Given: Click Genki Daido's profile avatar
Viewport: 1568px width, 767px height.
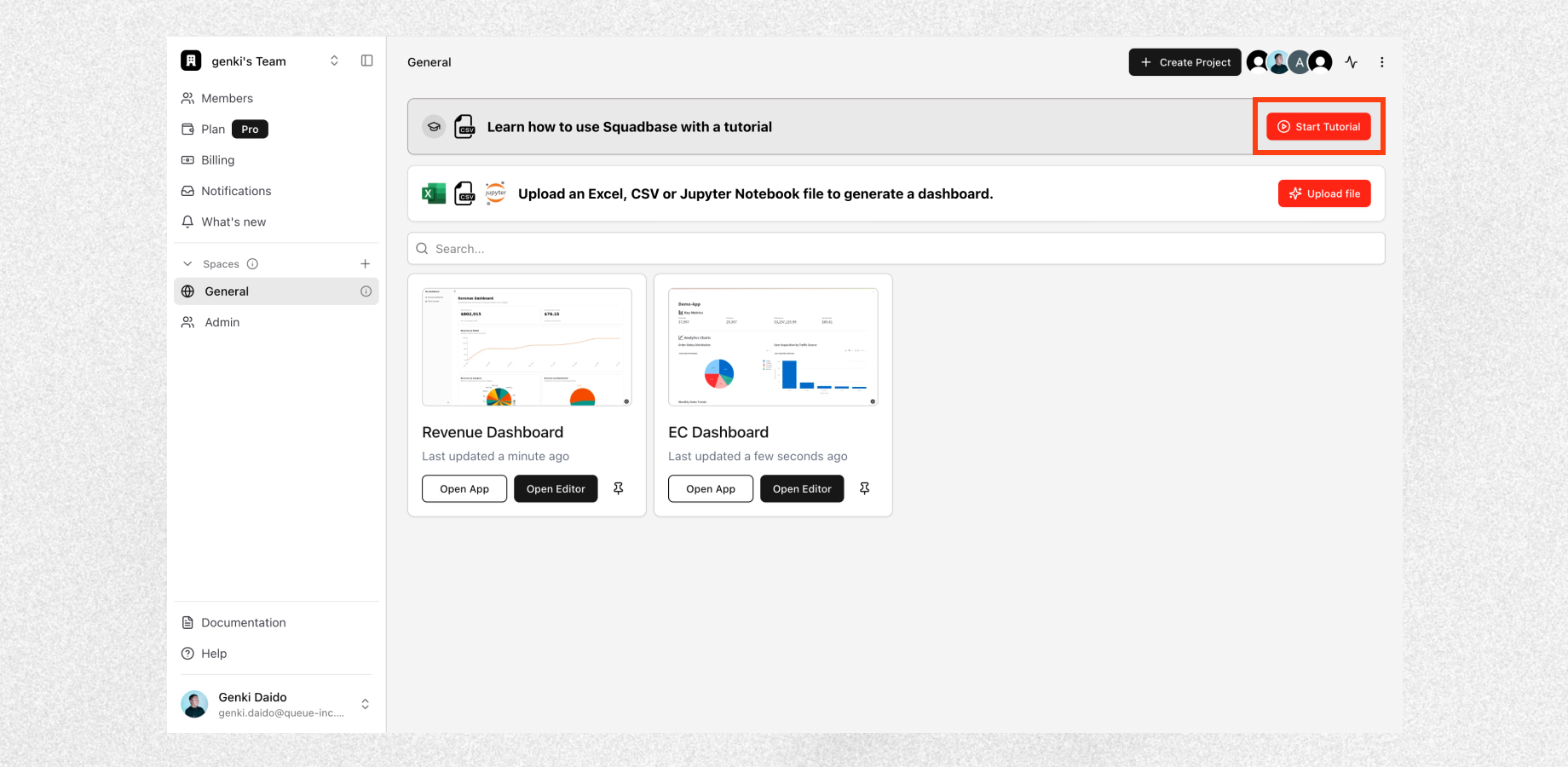Looking at the screenshot, I should pos(194,704).
